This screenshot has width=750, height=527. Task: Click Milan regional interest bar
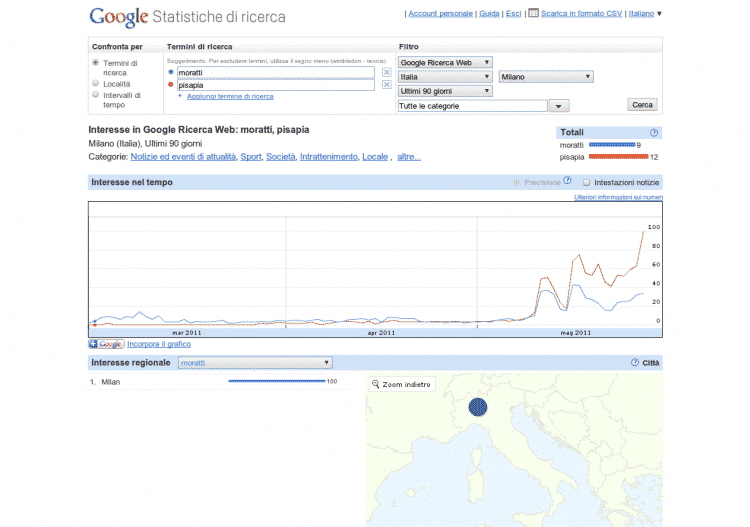coord(277,381)
